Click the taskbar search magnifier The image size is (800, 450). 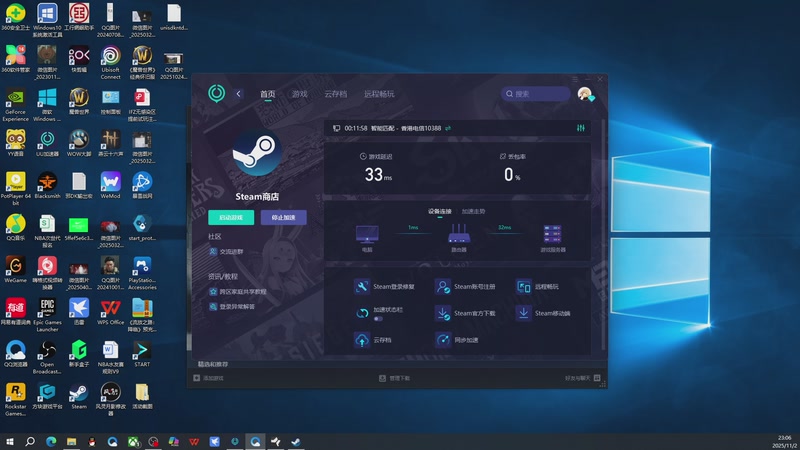[30, 441]
